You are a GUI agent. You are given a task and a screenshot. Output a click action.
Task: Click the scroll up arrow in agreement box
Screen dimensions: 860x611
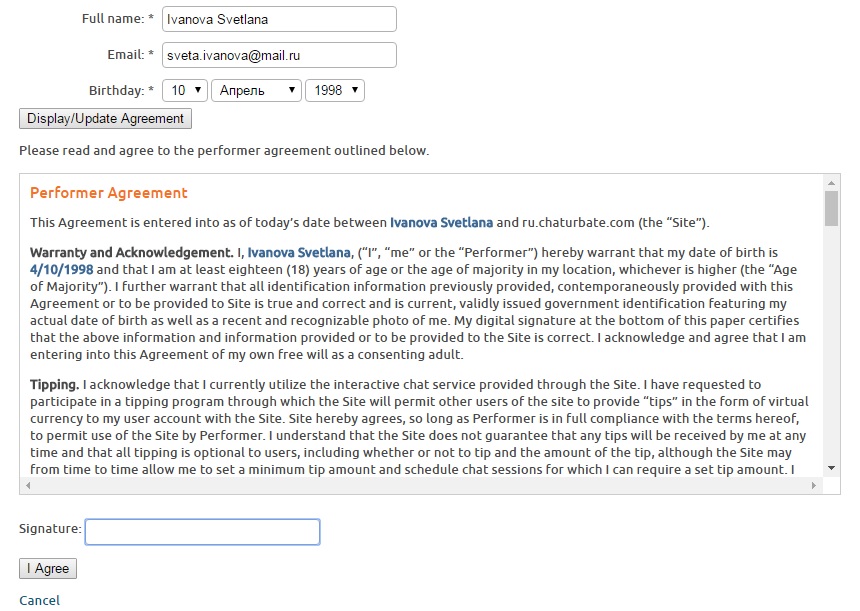(x=831, y=182)
